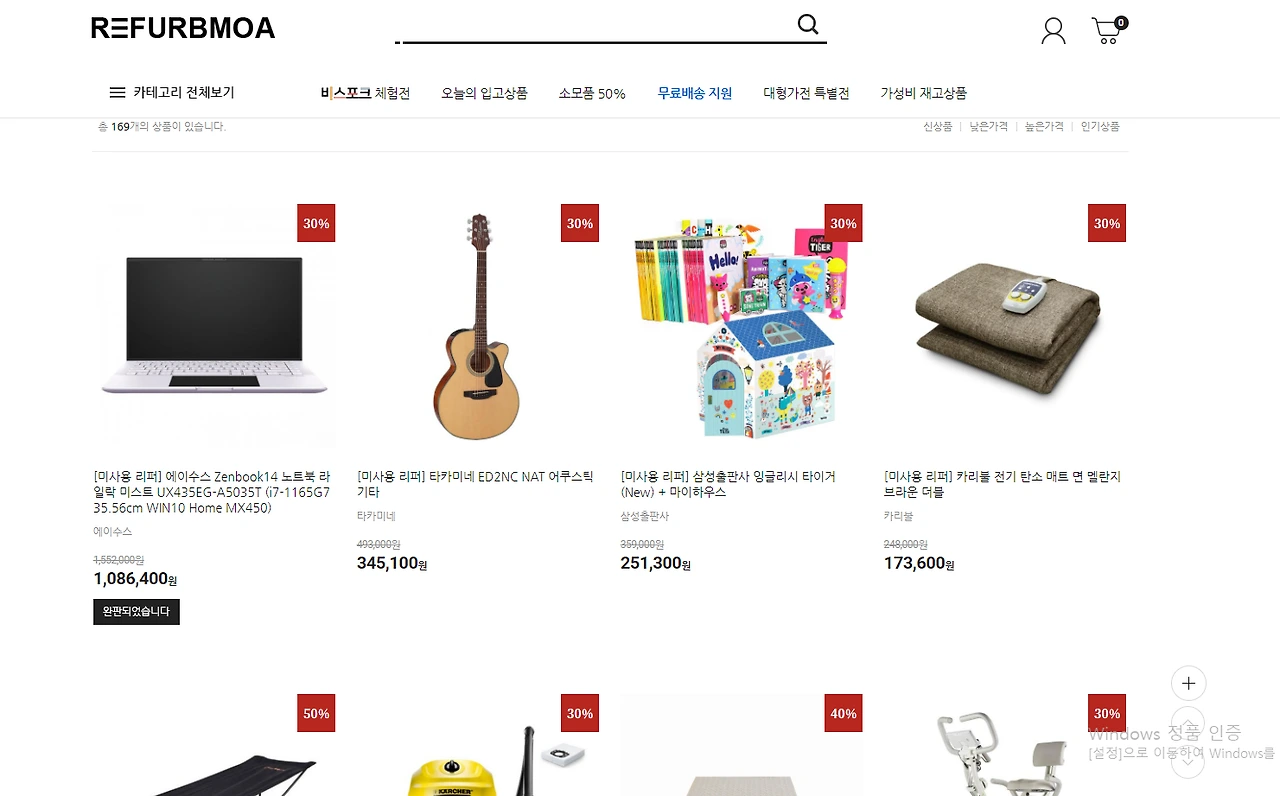Go to 소모품 50% section

click(592, 93)
